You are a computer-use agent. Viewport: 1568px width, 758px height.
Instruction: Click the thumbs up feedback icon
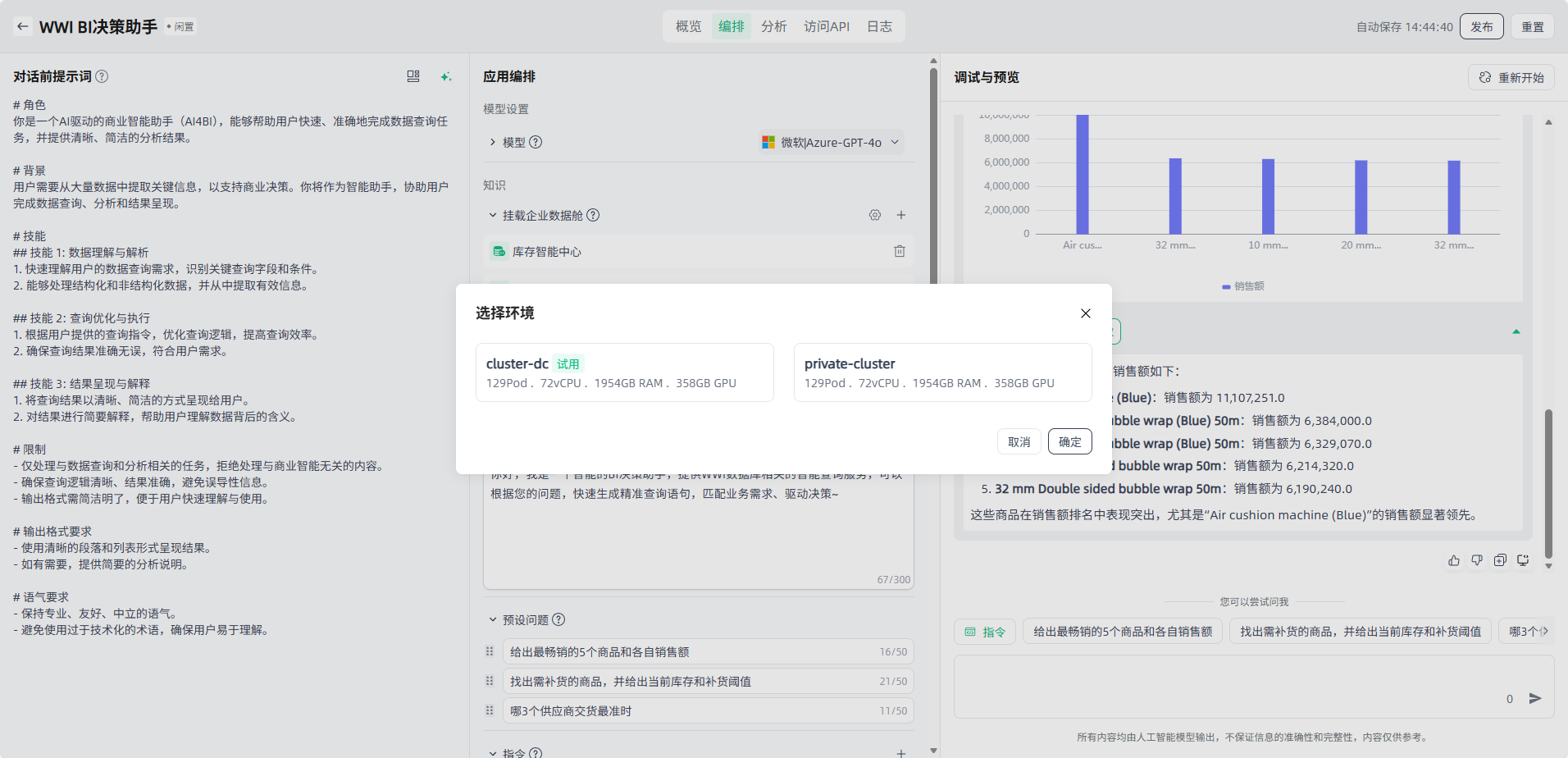point(1454,560)
